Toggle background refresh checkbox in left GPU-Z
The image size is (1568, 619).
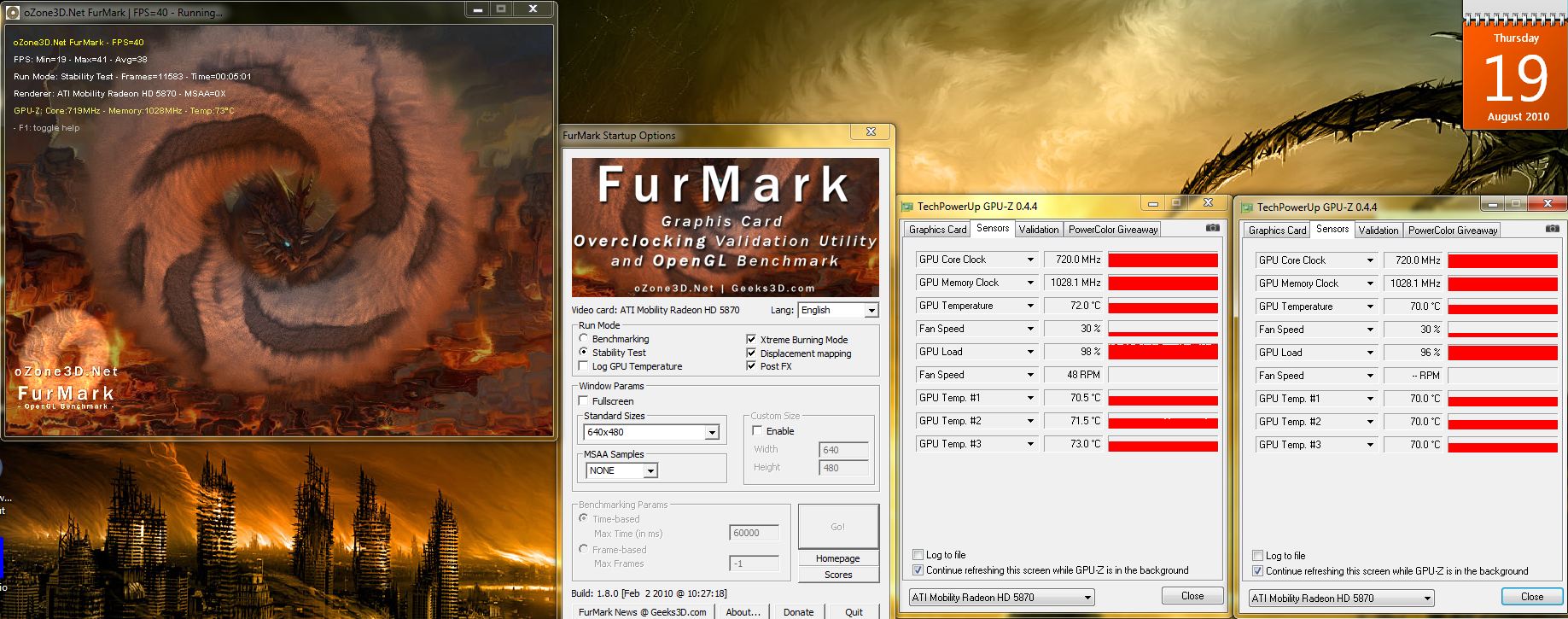(918, 569)
